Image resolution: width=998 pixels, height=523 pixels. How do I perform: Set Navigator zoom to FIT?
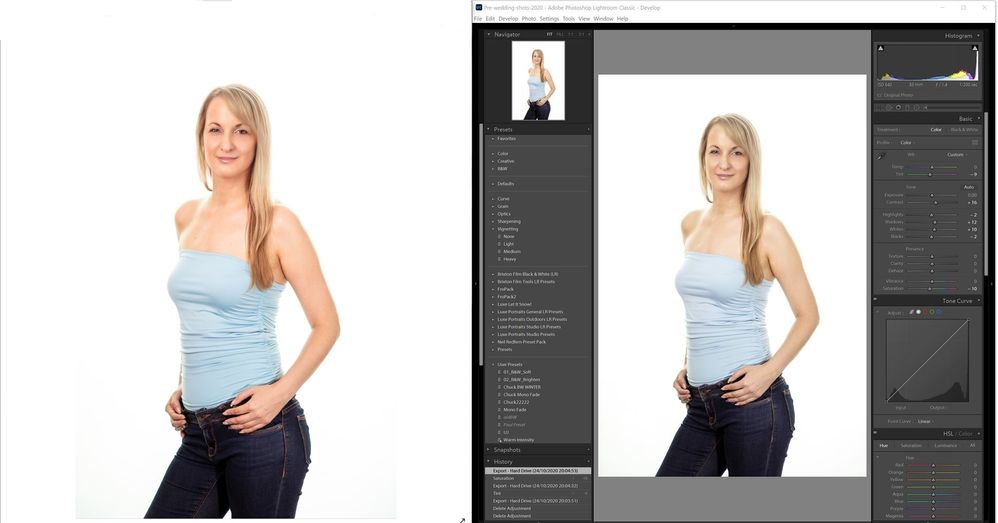coord(549,34)
